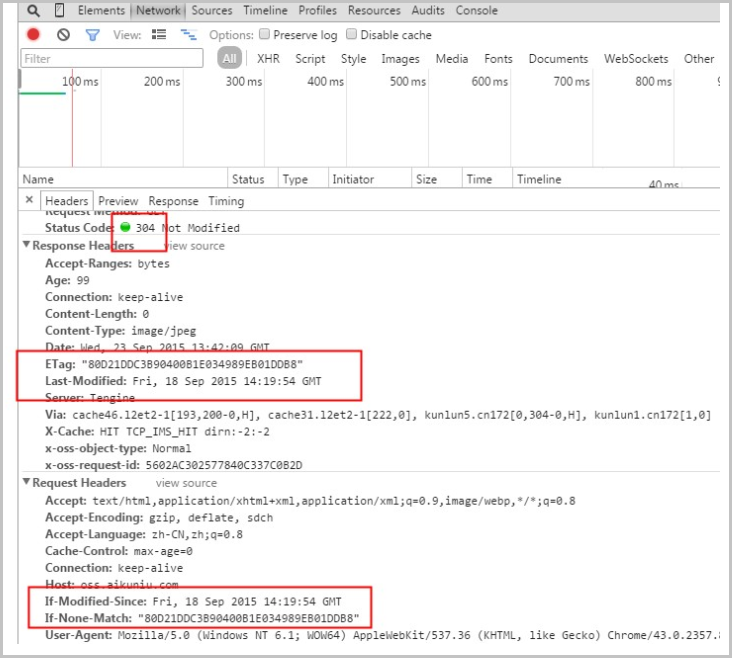The width and height of the screenshot is (732, 658).
Task: Click the inspect element magnifier icon
Action: 33,10
